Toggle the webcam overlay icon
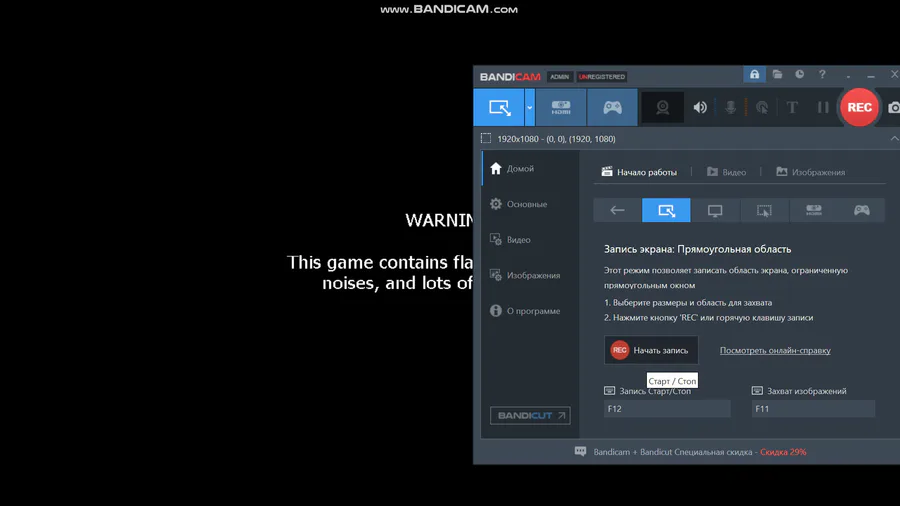Viewport: 900px width, 506px height. coord(662,107)
